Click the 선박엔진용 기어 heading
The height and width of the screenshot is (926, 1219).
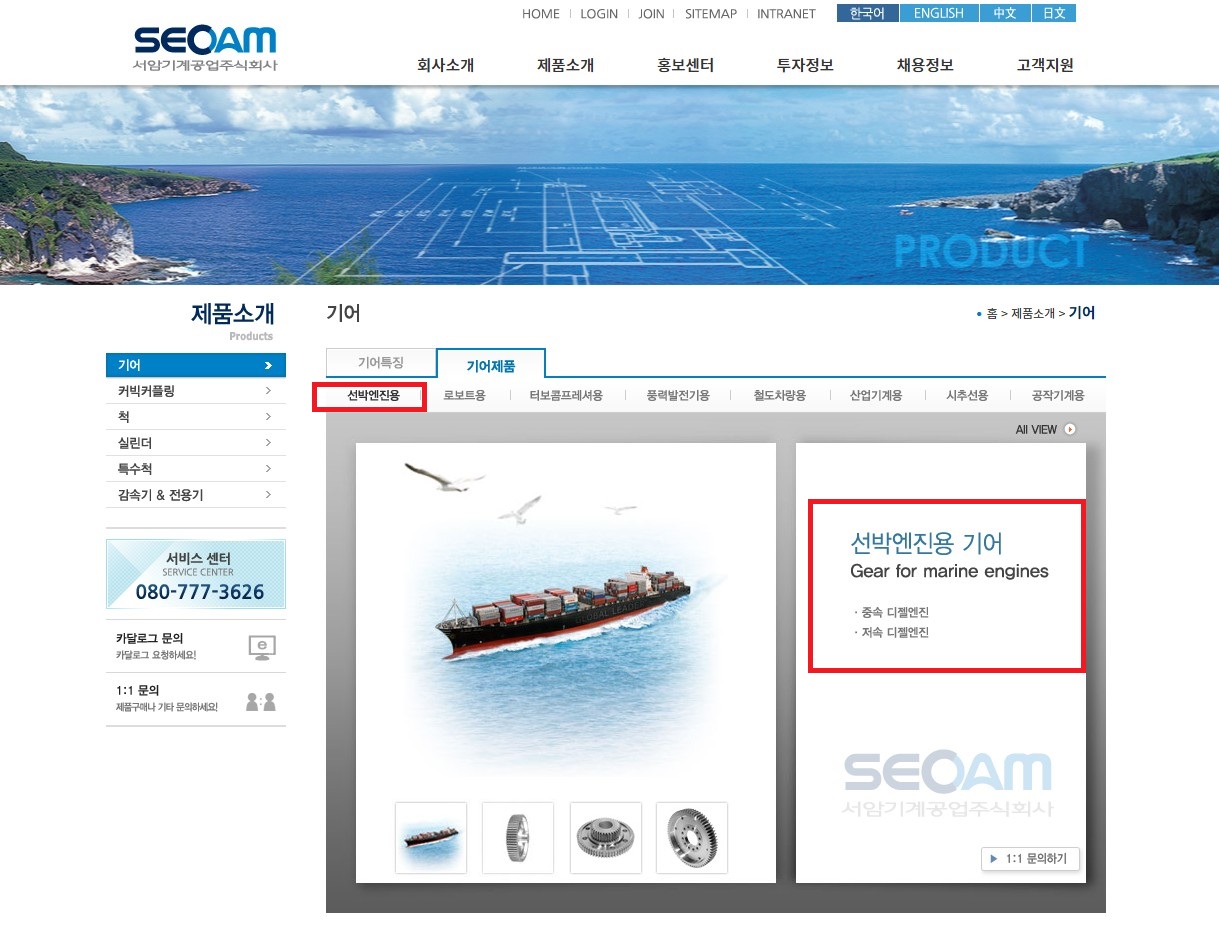pyautogui.click(x=926, y=543)
